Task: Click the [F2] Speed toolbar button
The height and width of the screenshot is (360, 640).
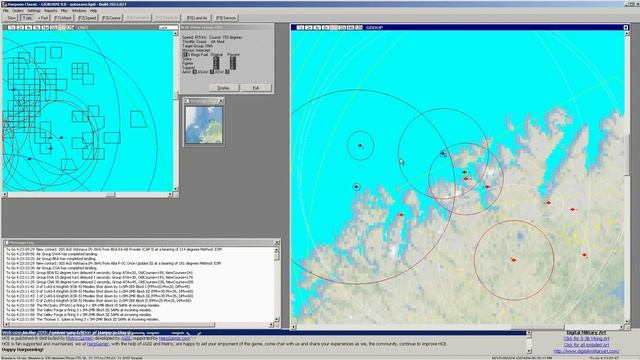Action: (x=87, y=18)
